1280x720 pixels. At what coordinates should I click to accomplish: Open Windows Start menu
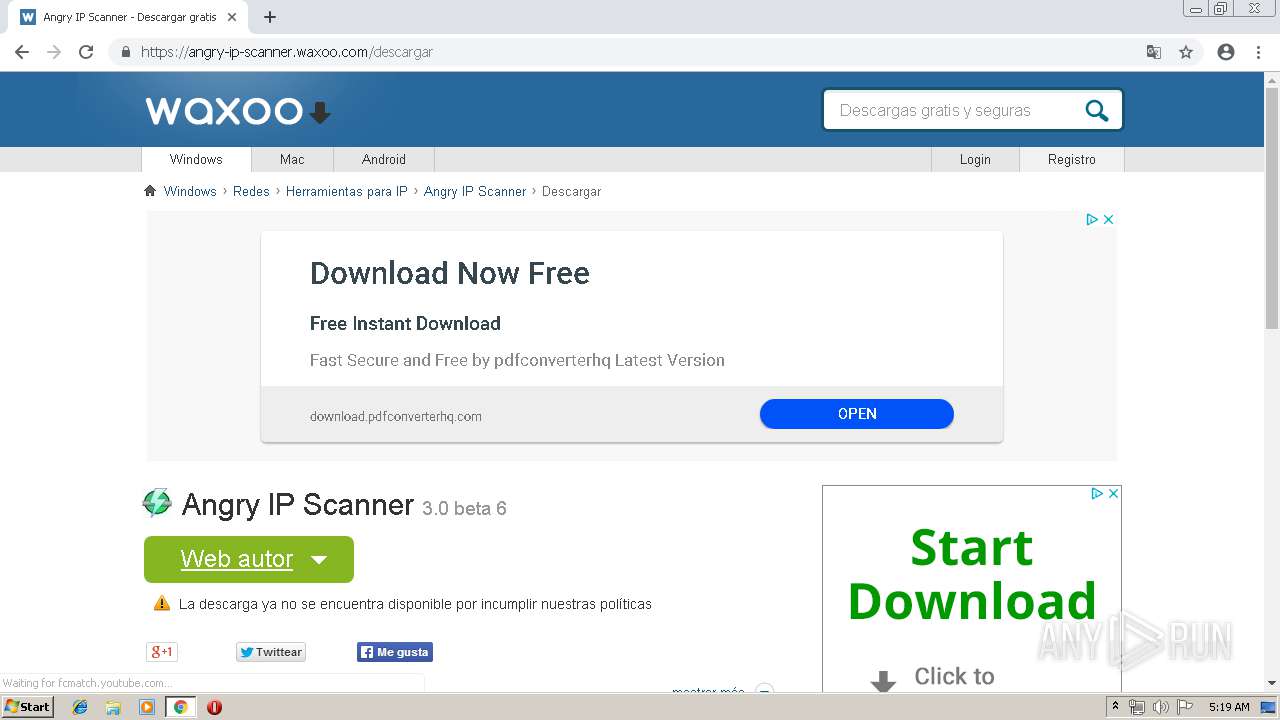click(27, 707)
